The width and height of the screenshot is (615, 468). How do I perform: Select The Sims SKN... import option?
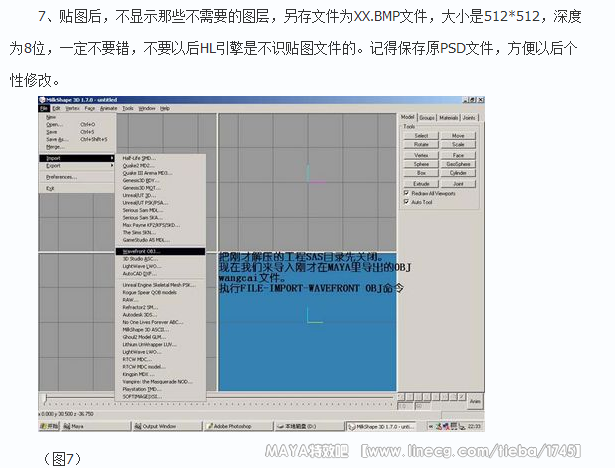(160, 233)
